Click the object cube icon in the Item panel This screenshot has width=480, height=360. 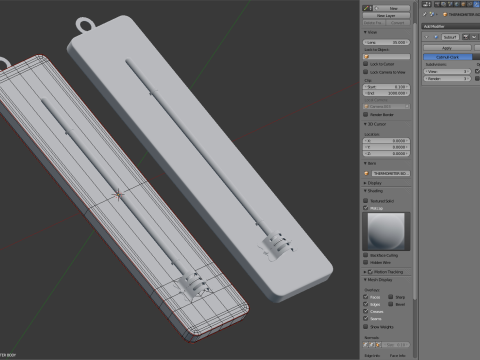pyautogui.click(x=366, y=173)
